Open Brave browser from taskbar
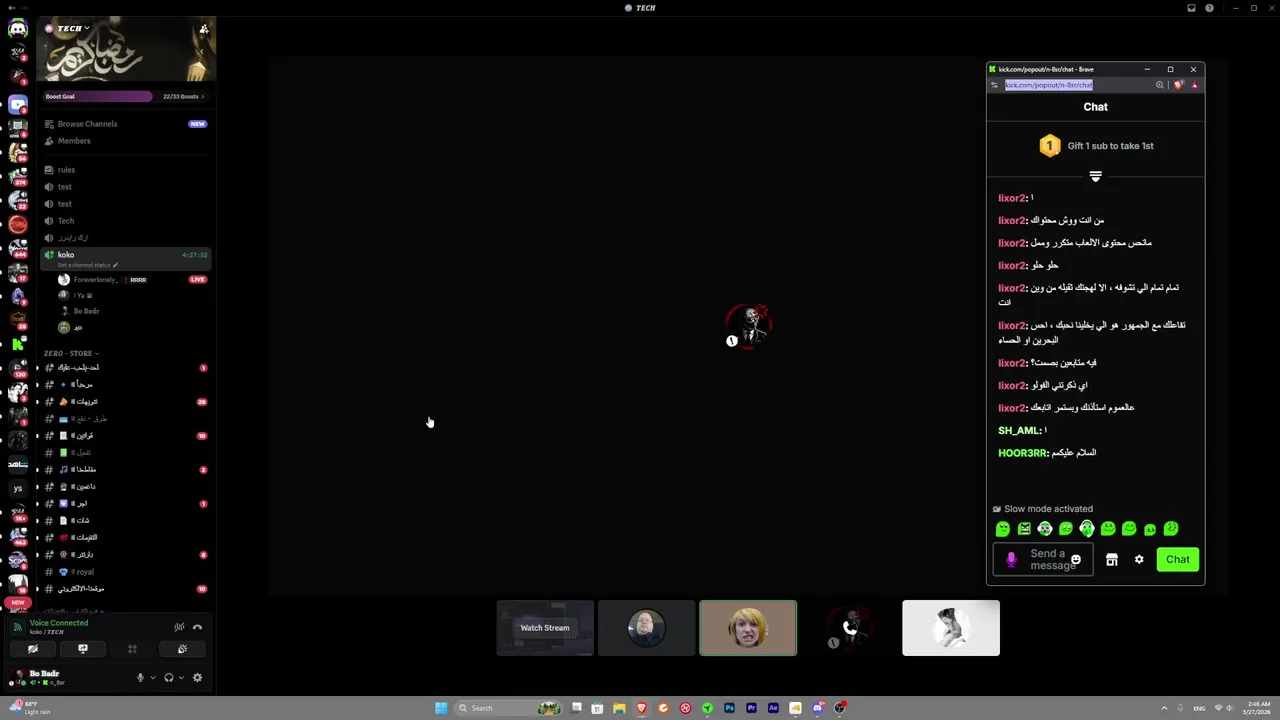 [641, 708]
